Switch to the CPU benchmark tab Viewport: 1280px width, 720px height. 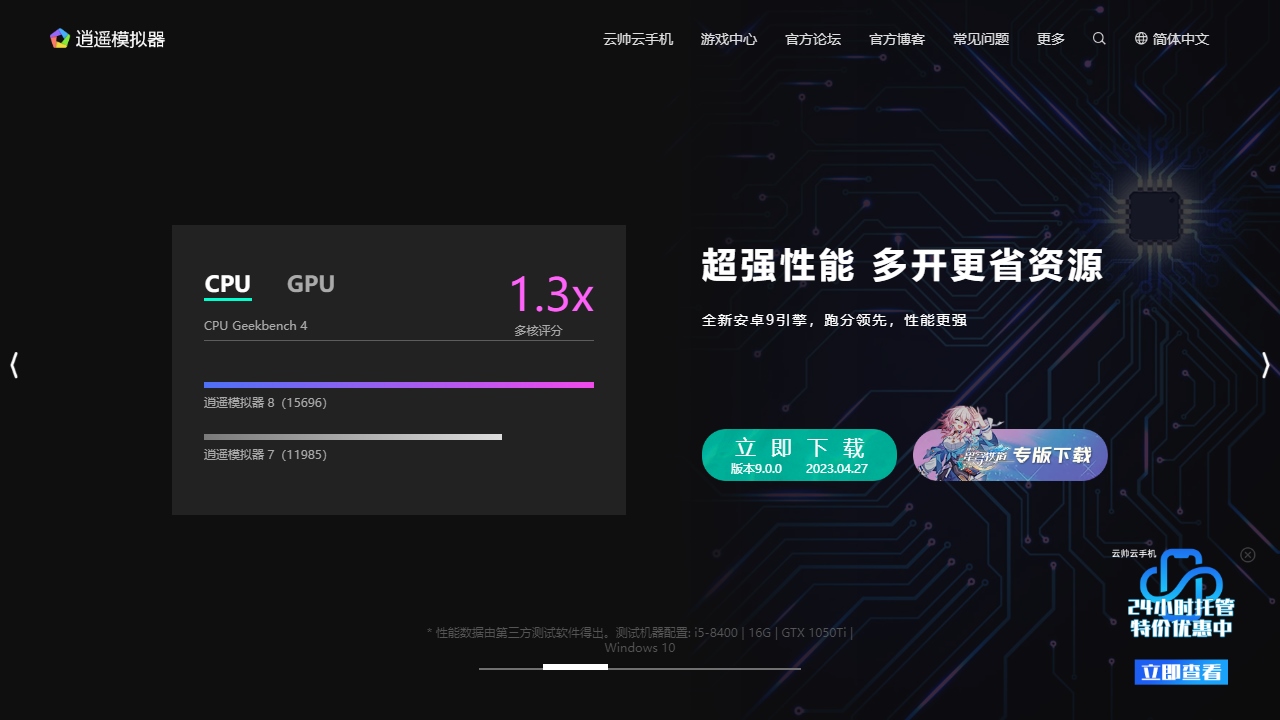point(228,285)
